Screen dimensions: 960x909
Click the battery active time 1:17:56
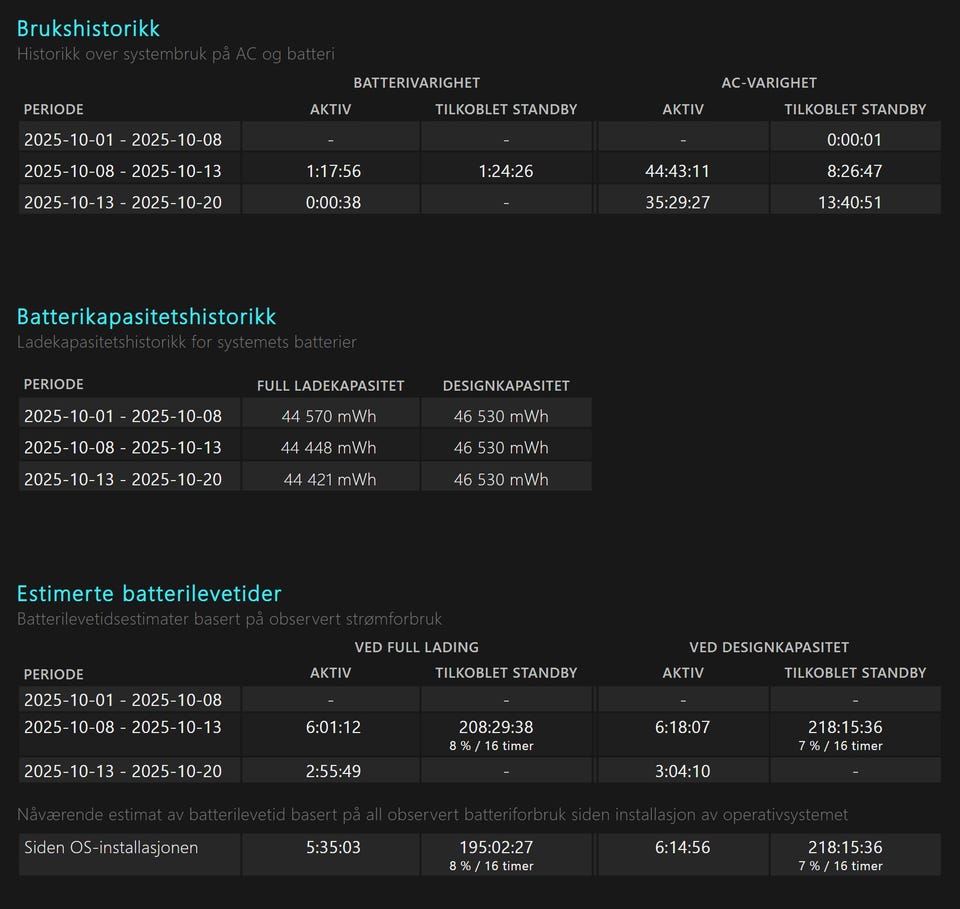point(333,171)
